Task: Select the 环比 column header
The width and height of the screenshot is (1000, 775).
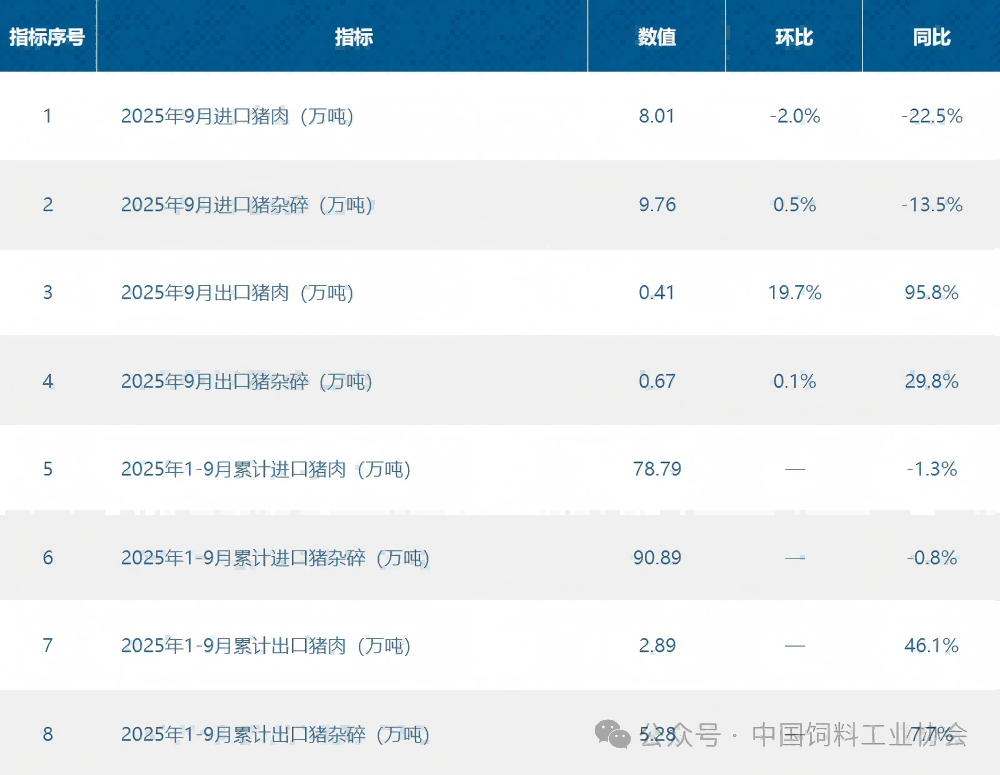Action: [794, 37]
